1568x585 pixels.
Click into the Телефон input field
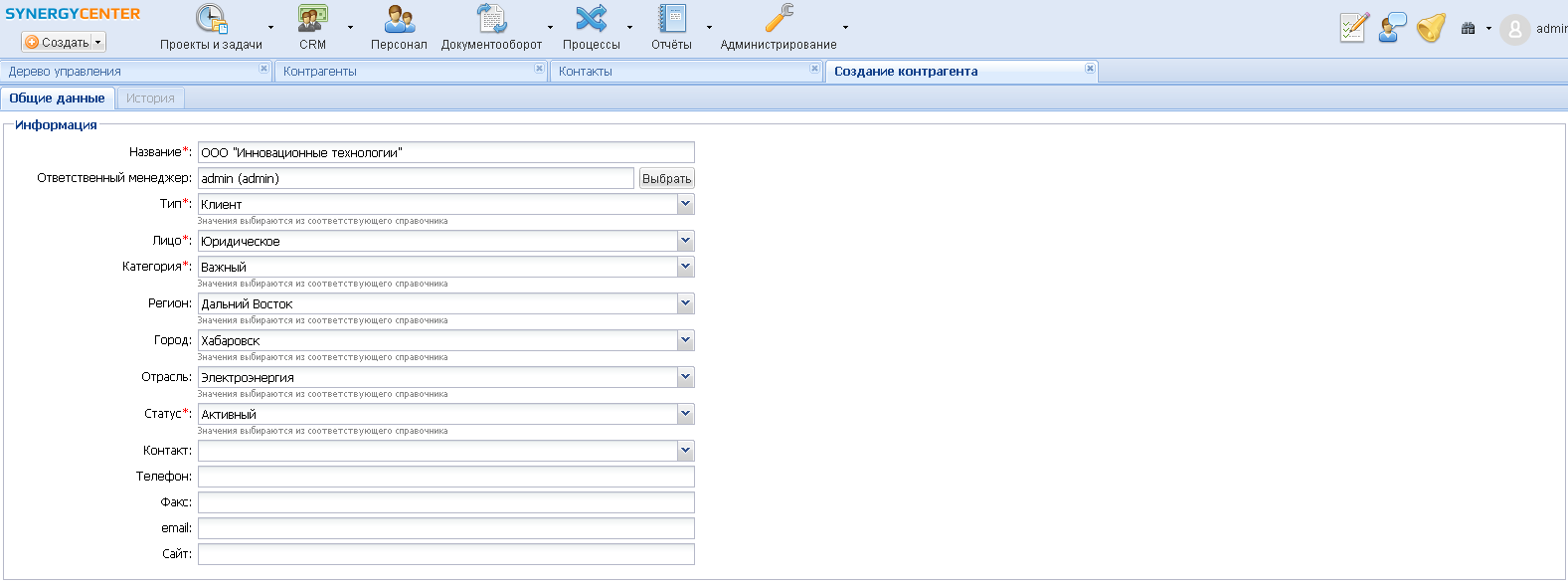click(445, 477)
